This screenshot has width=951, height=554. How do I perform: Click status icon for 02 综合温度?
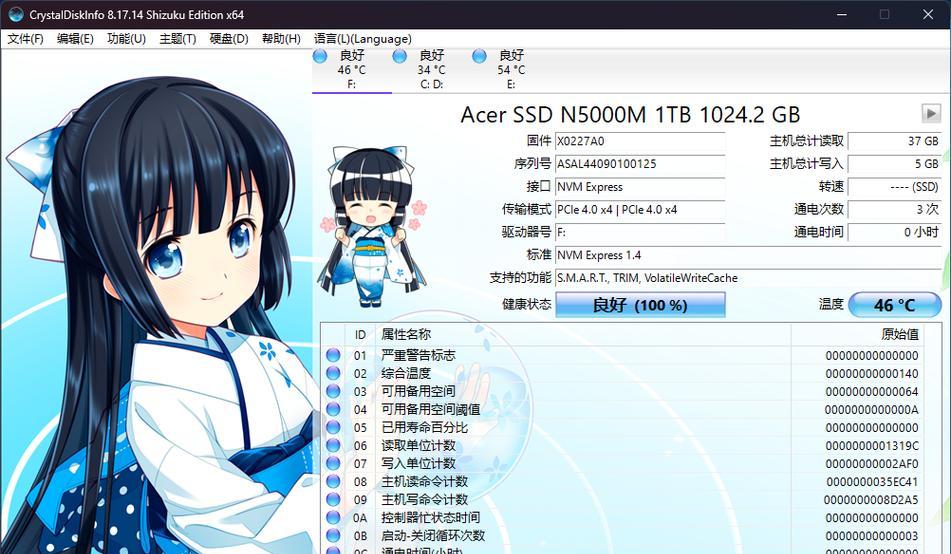333,373
